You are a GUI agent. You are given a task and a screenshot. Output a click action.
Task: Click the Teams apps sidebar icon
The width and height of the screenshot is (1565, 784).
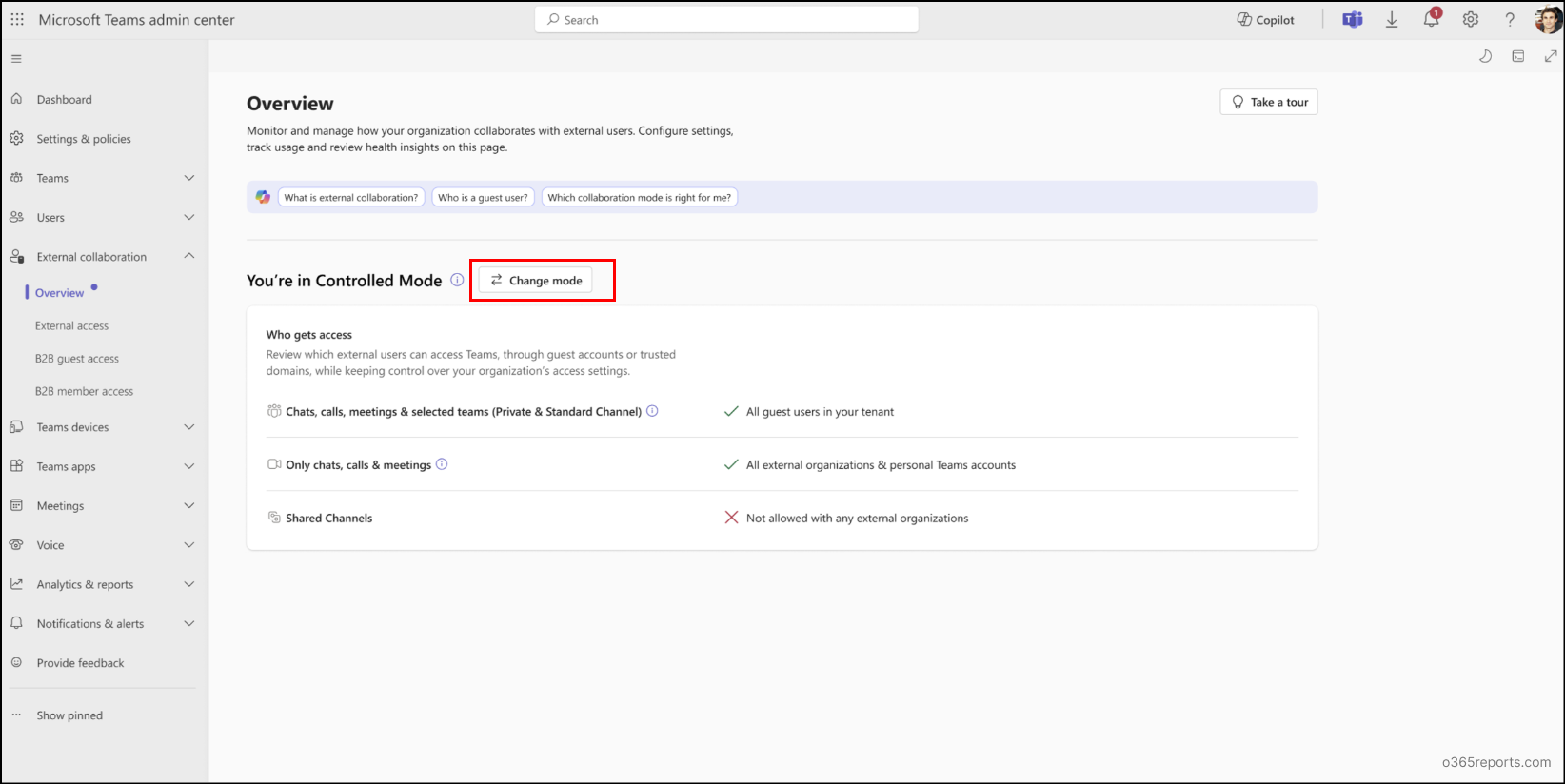coord(16,466)
